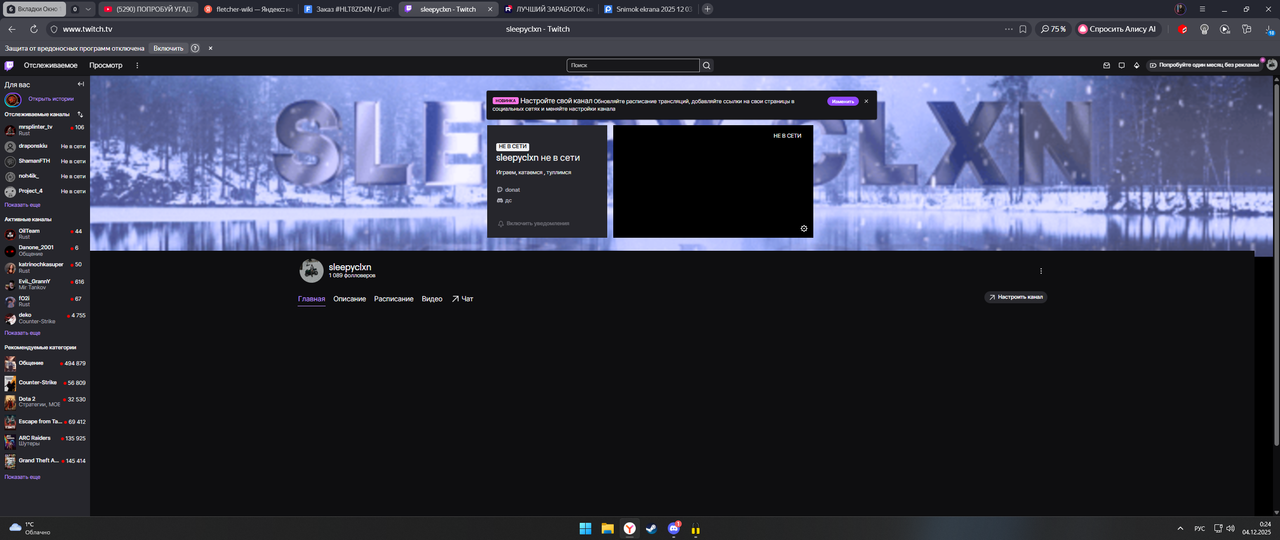Click 'Включить' protection button

[168, 48]
